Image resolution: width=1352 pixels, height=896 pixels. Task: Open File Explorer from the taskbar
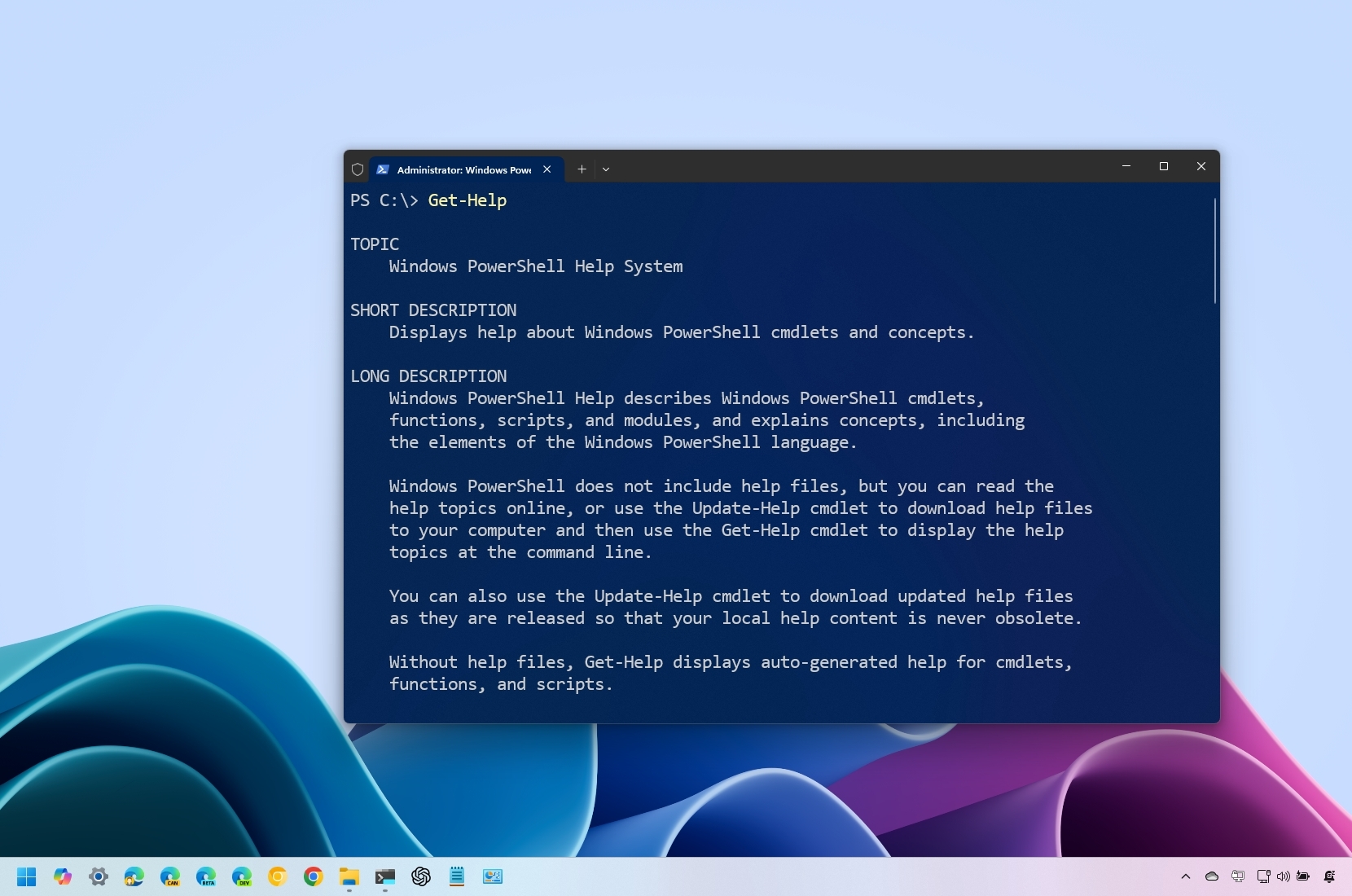point(349,876)
